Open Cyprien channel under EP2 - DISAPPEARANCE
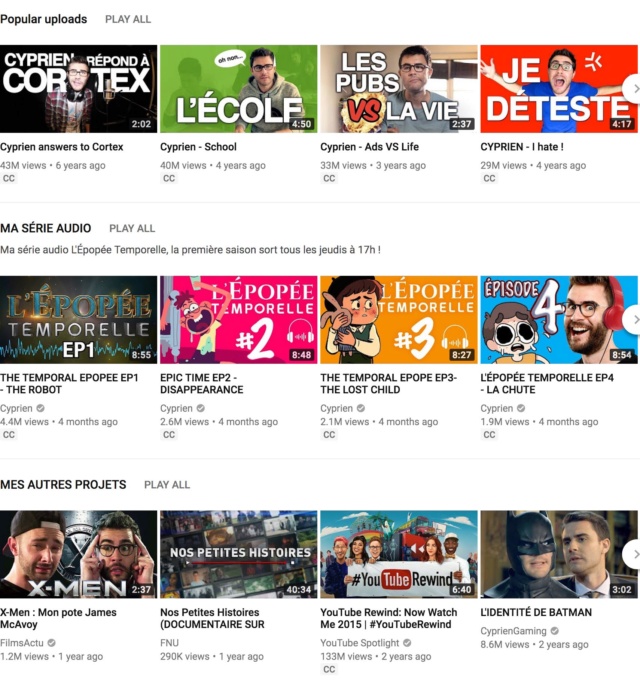This screenshot has width=640, height=689. [x=176, y=408]
